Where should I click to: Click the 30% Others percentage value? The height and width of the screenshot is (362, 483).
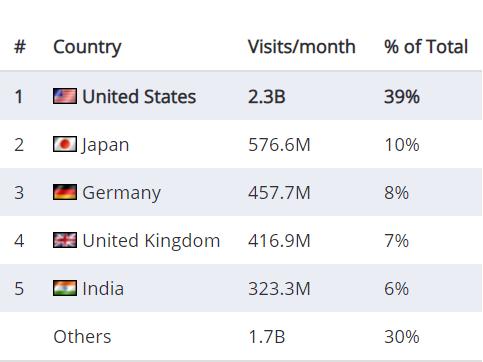tap(402, 337)
